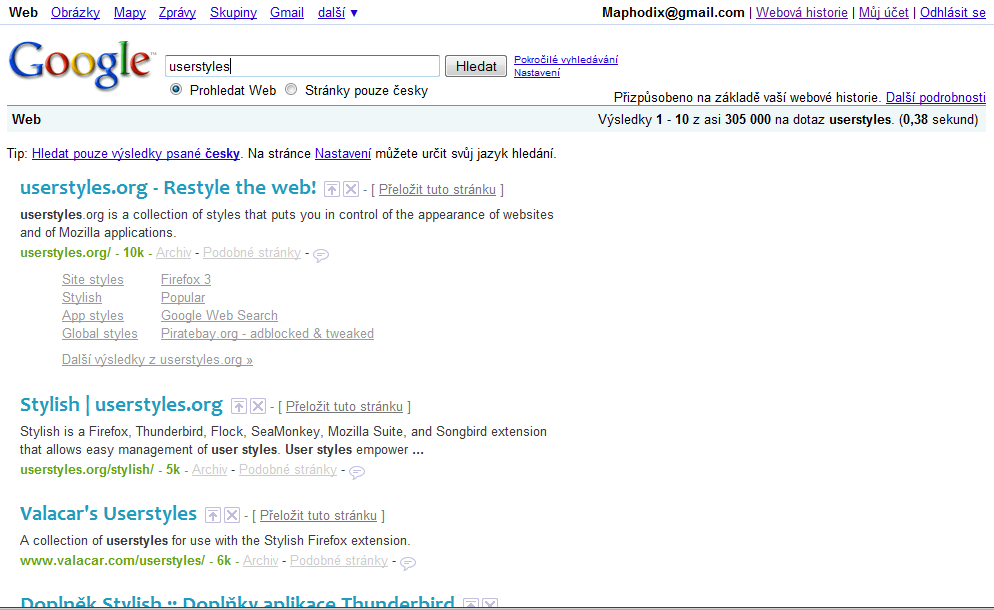Image resolution: width=994 pixels, height=610 pixels.
Task: Open Nastavení link beside search button
Action: click(x=537, y=73)
